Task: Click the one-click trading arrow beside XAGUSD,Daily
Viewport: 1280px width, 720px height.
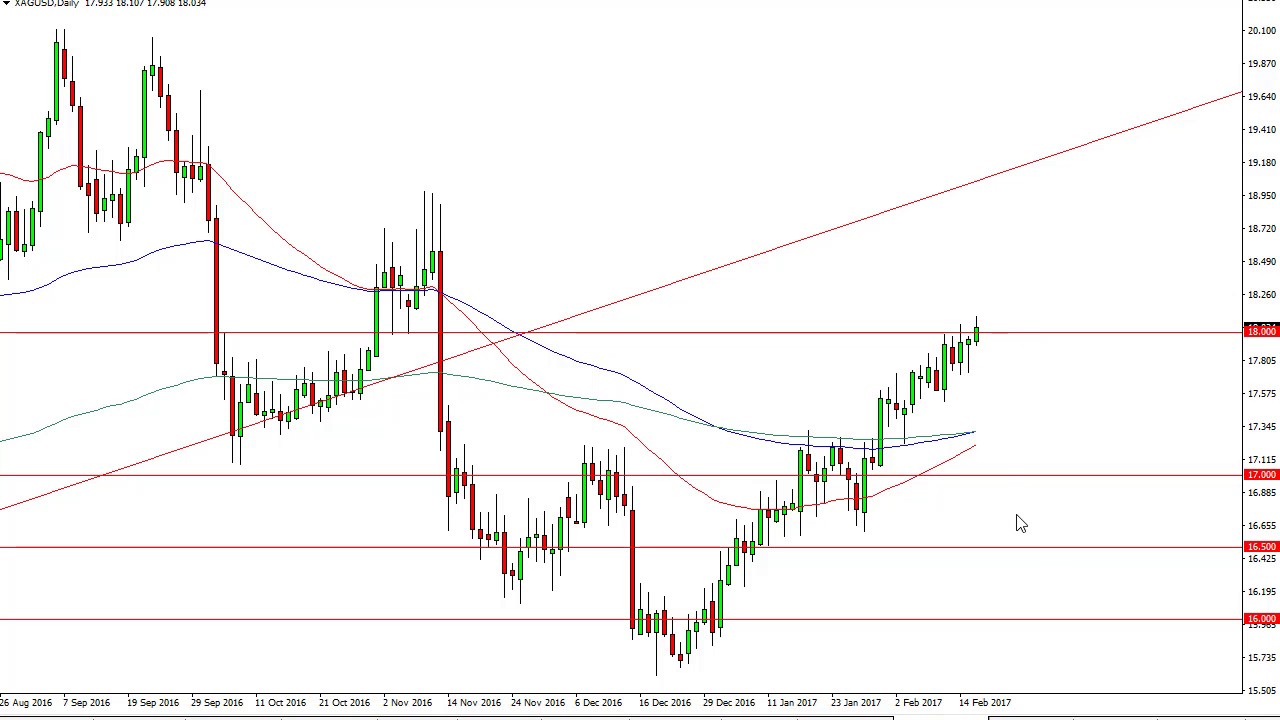Action: 6,4
